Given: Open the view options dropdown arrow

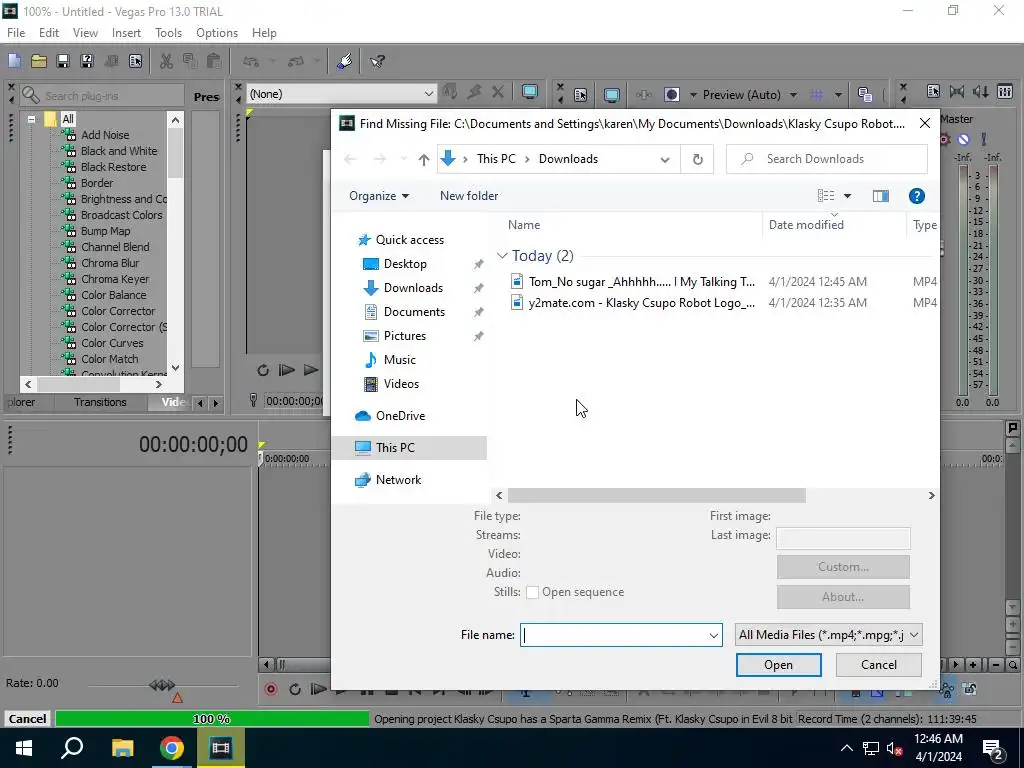Looking at the screenshot, I should point(847,196).
